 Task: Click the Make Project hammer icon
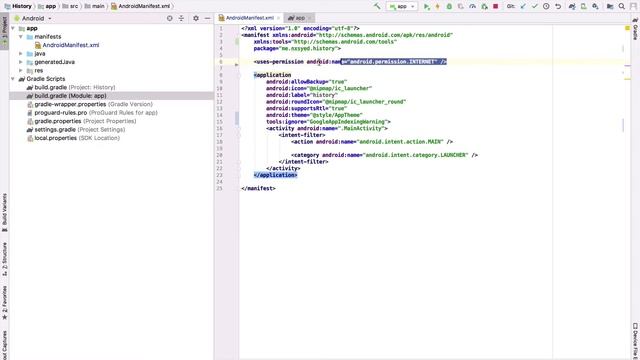point(377,6)
